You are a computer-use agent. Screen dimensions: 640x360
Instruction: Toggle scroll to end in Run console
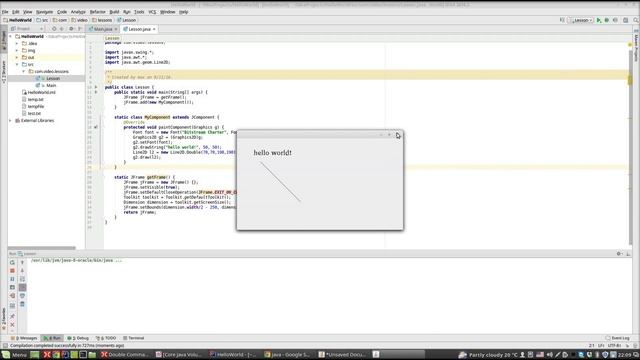pos(22,287)
